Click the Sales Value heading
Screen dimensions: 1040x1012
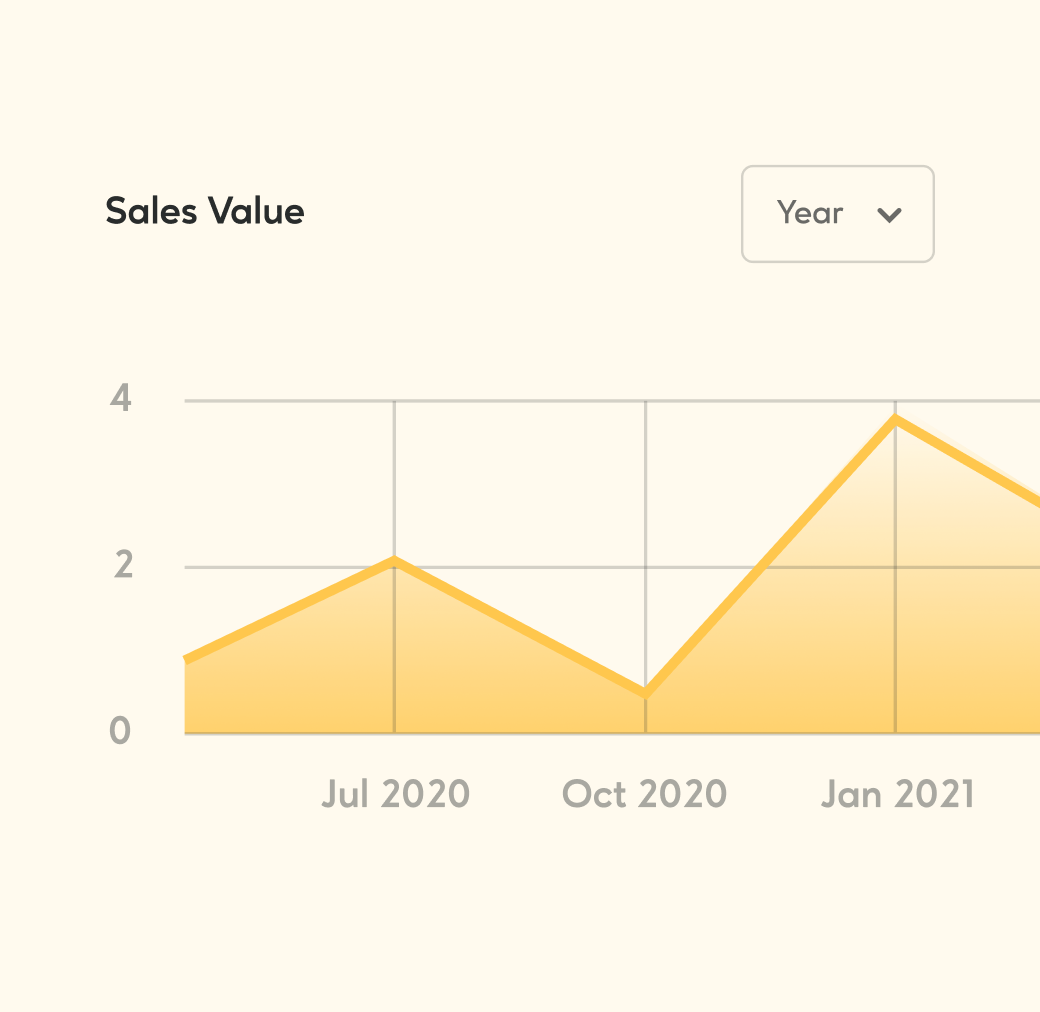tap(205, 211)
